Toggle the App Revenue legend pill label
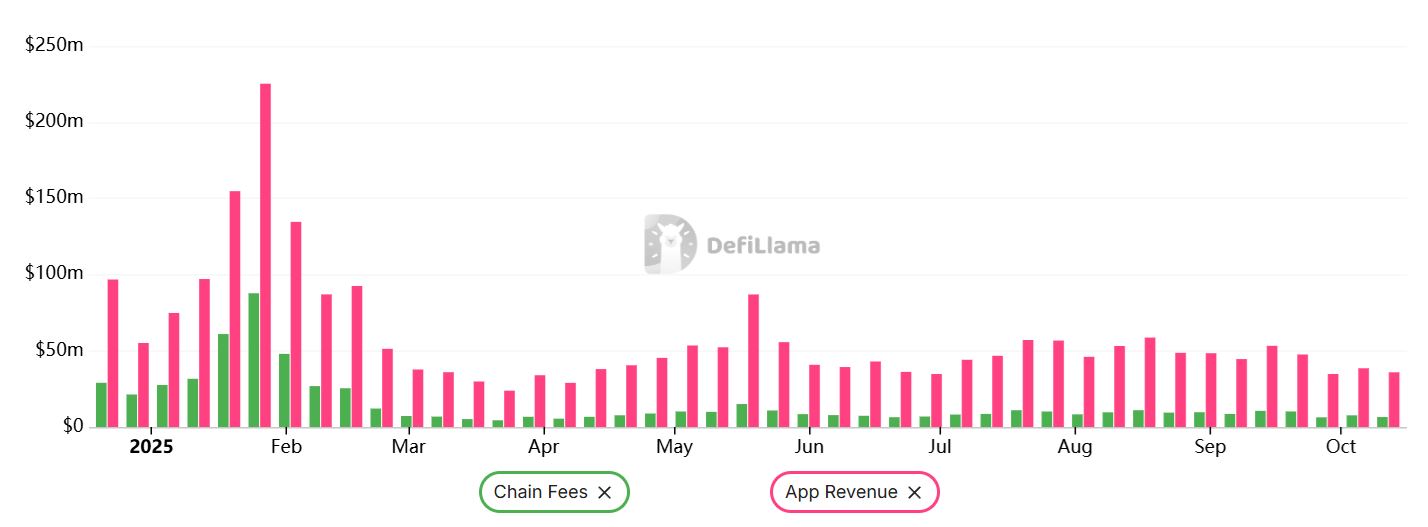Screen dimensions: 1428x527 (840, 492)
